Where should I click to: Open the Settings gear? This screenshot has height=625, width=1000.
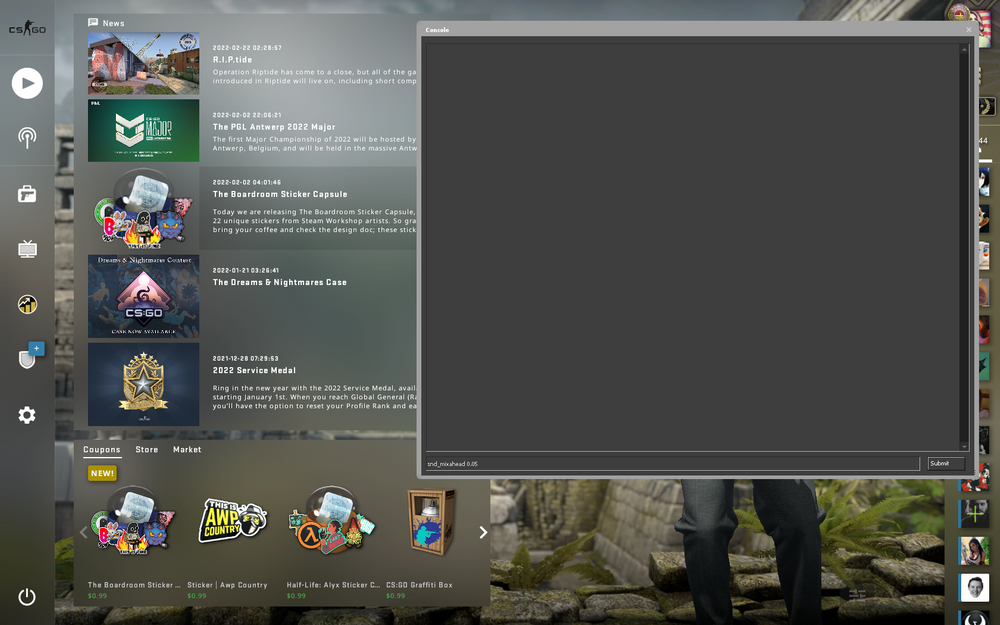point(27,415)
